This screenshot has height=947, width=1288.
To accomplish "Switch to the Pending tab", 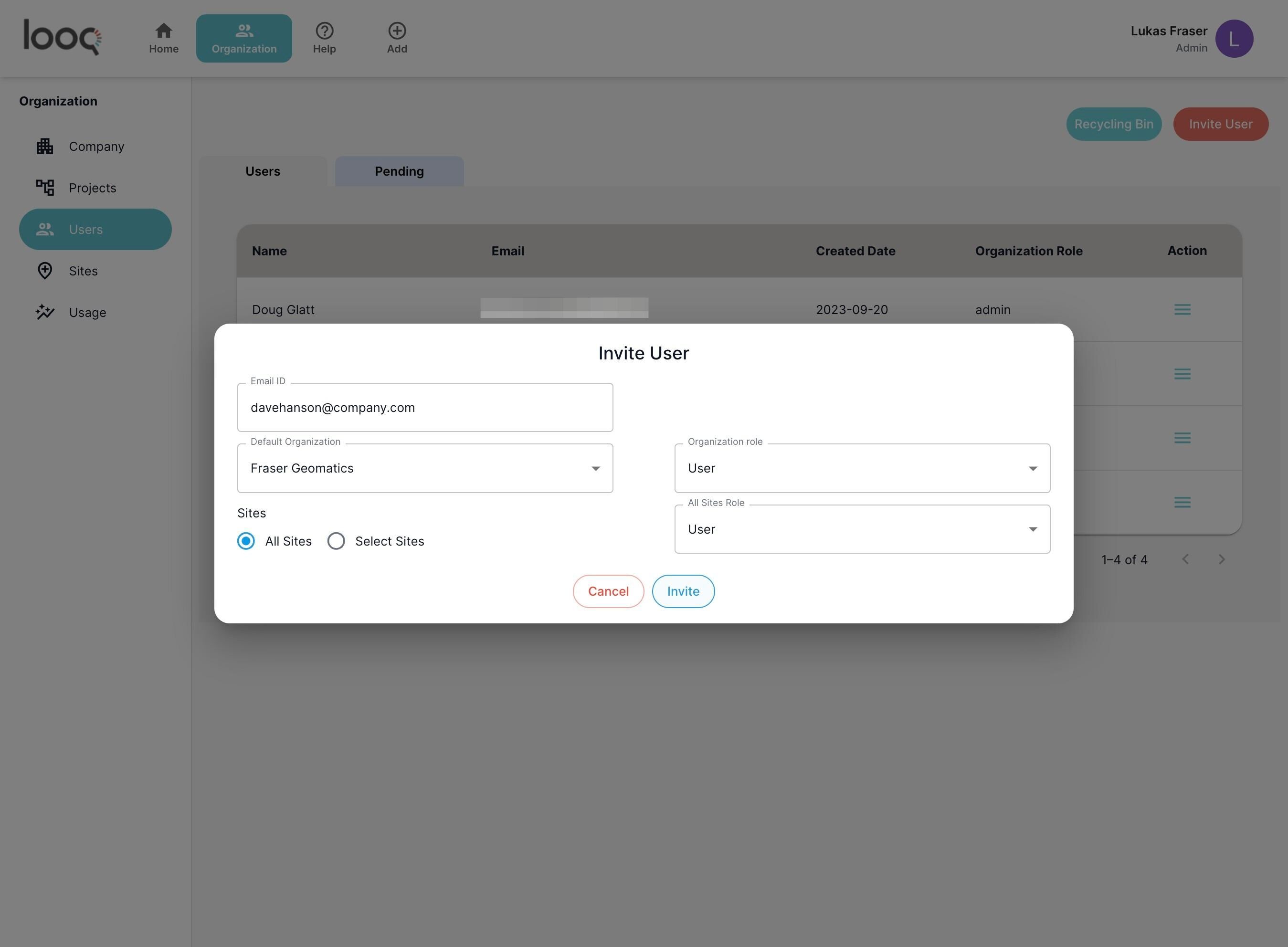I will coord(399,171).
